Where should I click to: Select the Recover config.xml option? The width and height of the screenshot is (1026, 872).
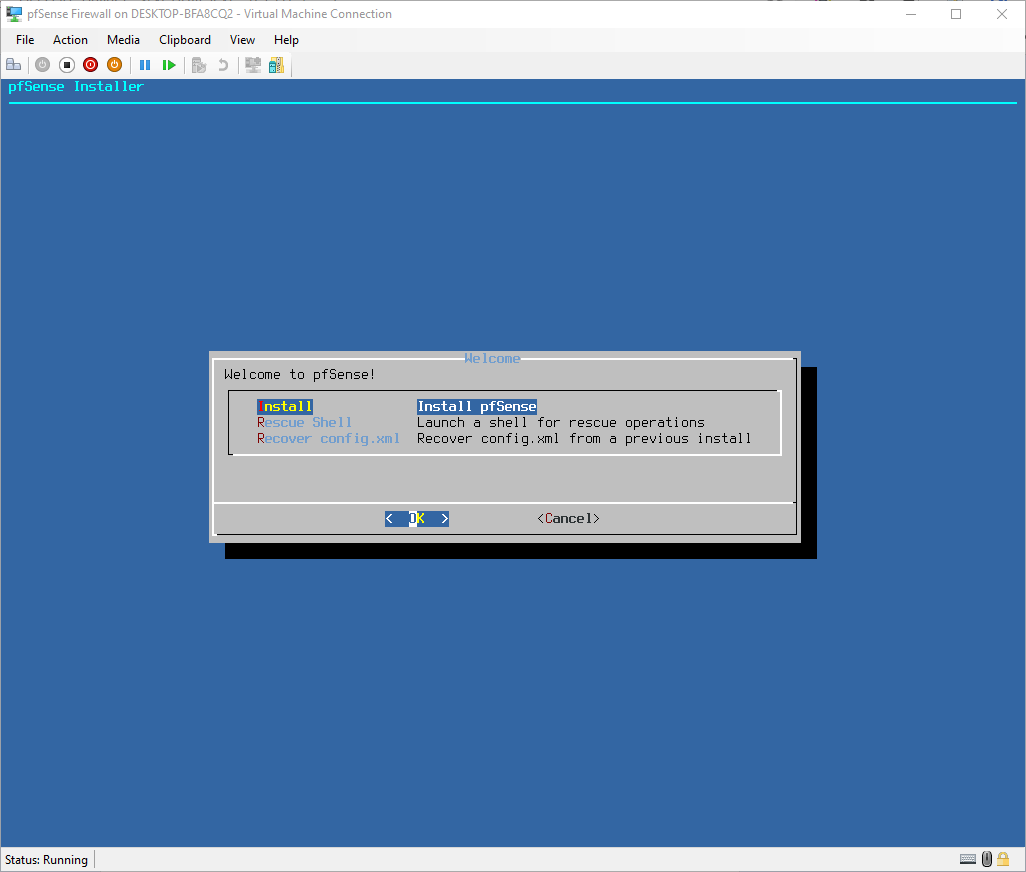(x=328, y=438)
